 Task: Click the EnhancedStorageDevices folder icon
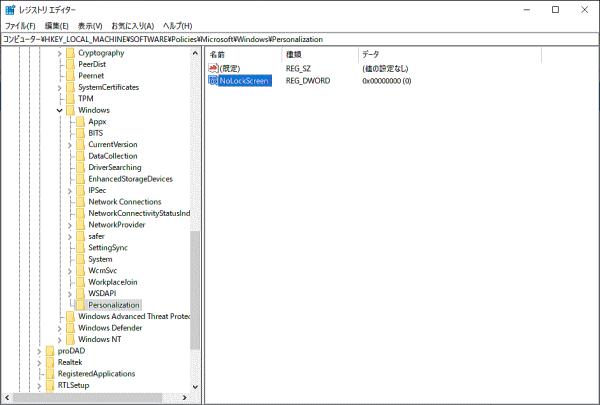pos(80,179)
